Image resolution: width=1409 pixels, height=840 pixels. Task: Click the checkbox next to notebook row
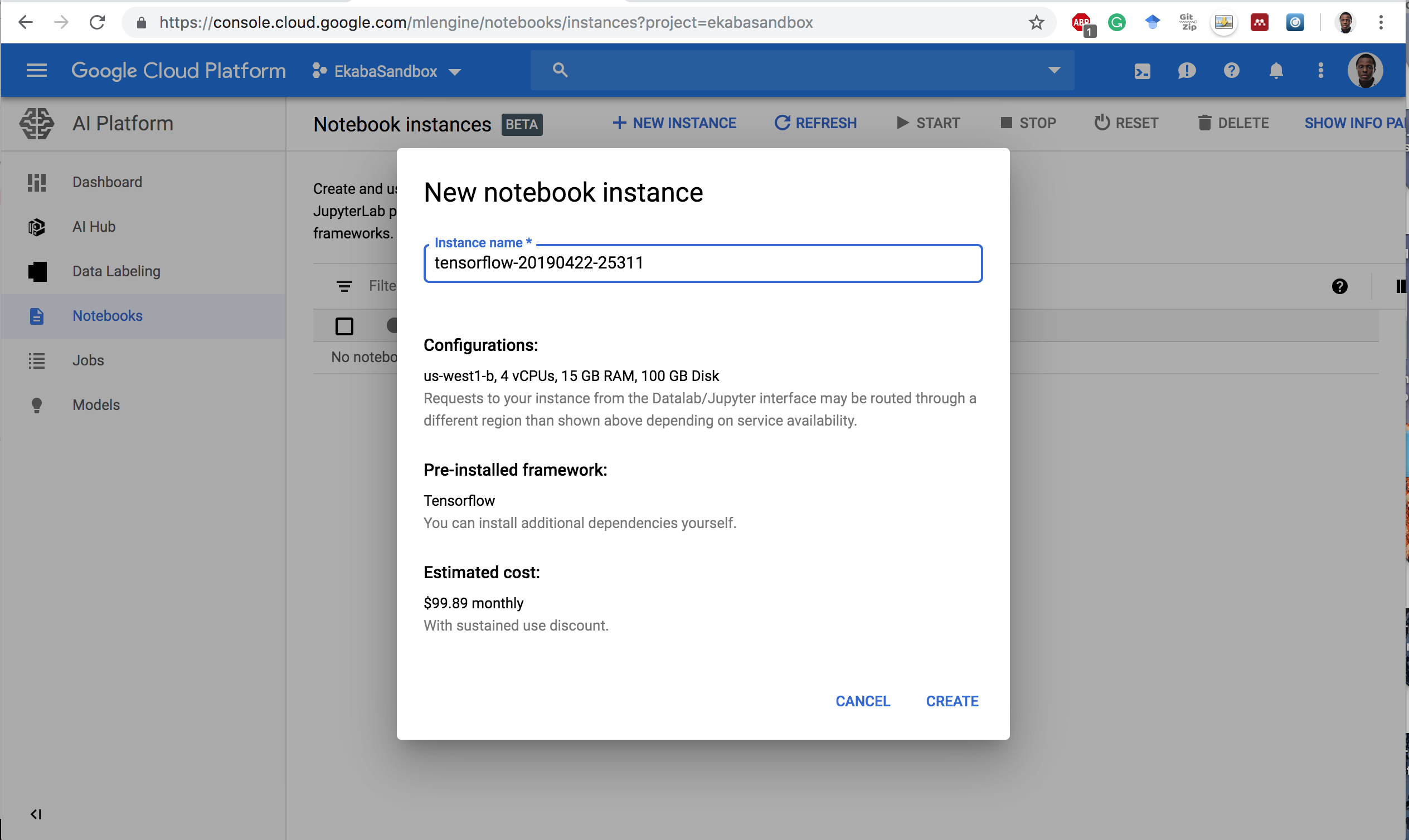[345, 326]
